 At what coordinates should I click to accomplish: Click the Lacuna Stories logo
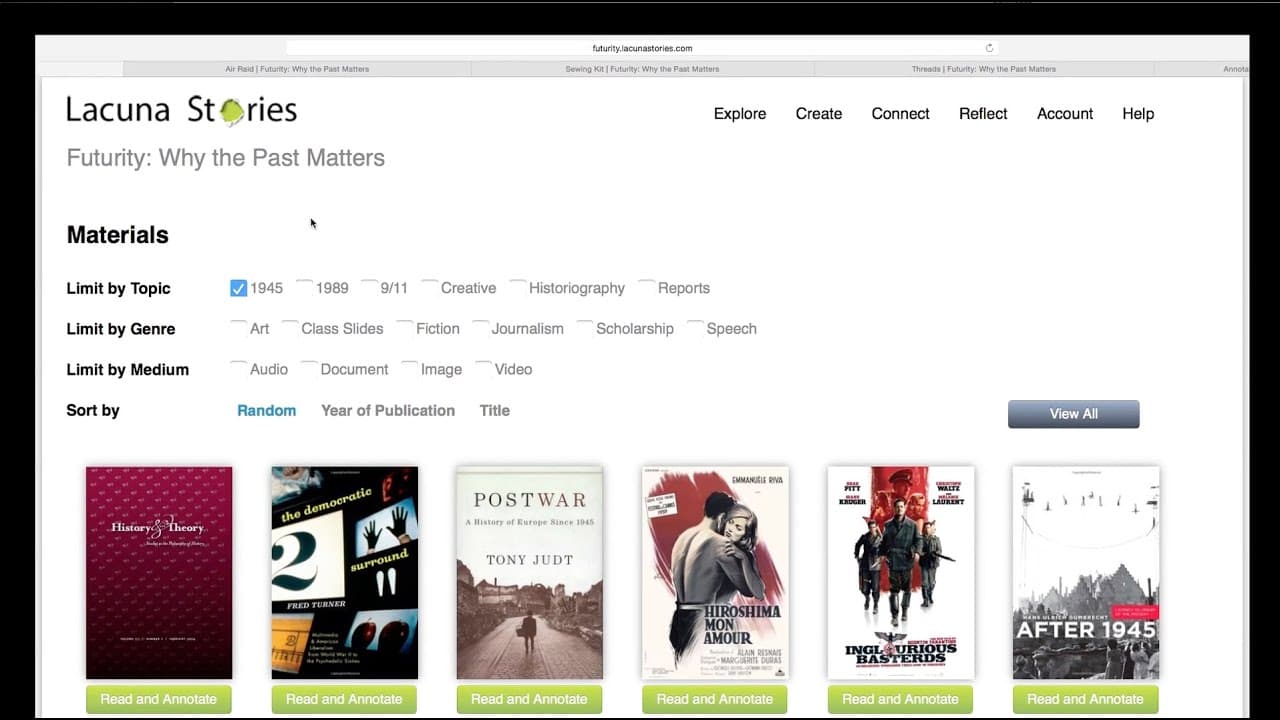[182, 110]
